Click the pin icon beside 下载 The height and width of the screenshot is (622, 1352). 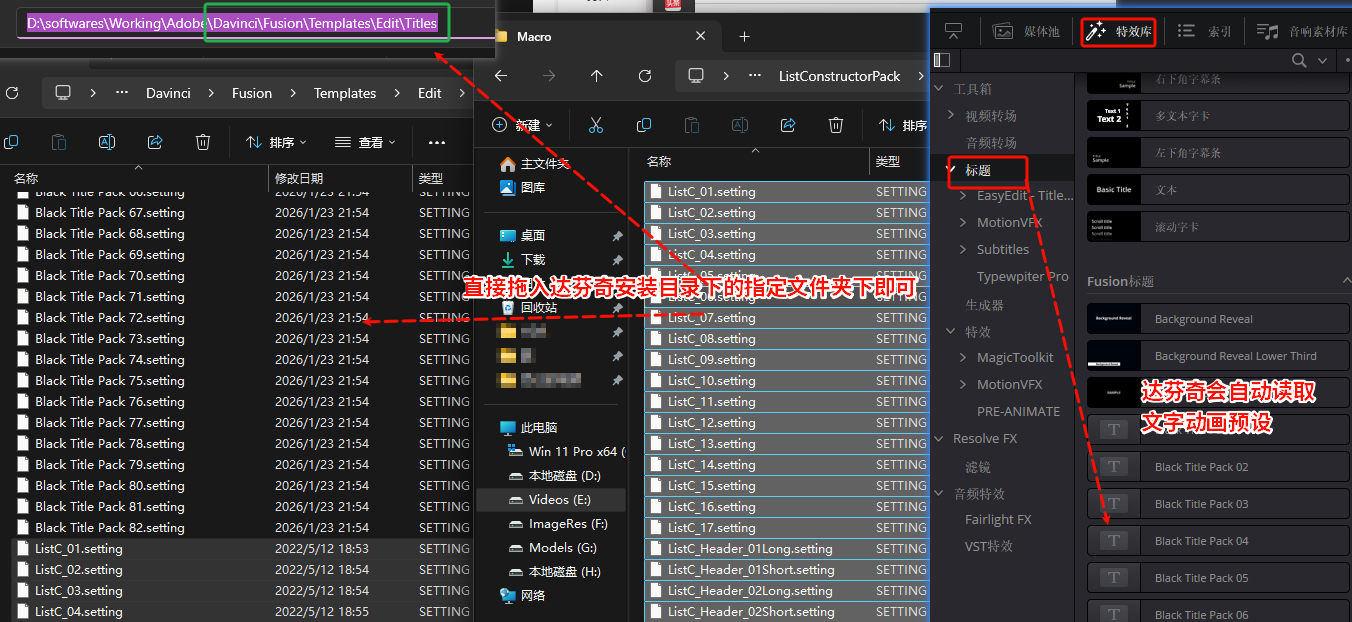(x=617, y=260)
